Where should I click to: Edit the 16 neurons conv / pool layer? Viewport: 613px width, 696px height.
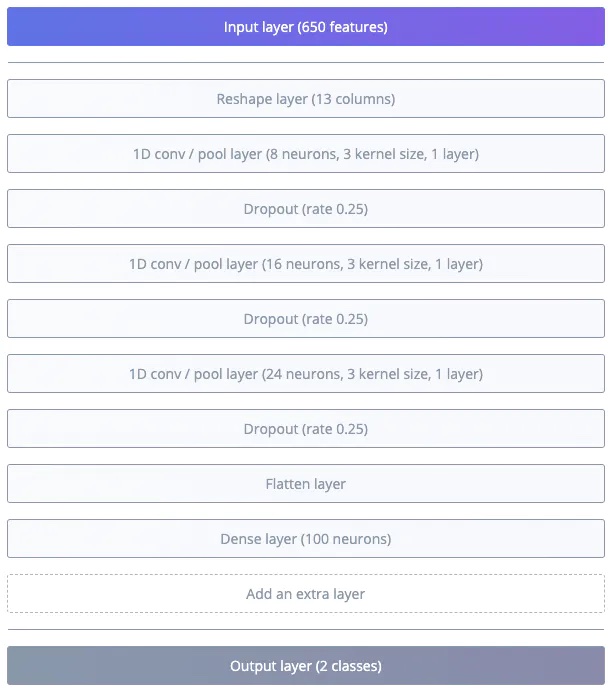point(306,264)
